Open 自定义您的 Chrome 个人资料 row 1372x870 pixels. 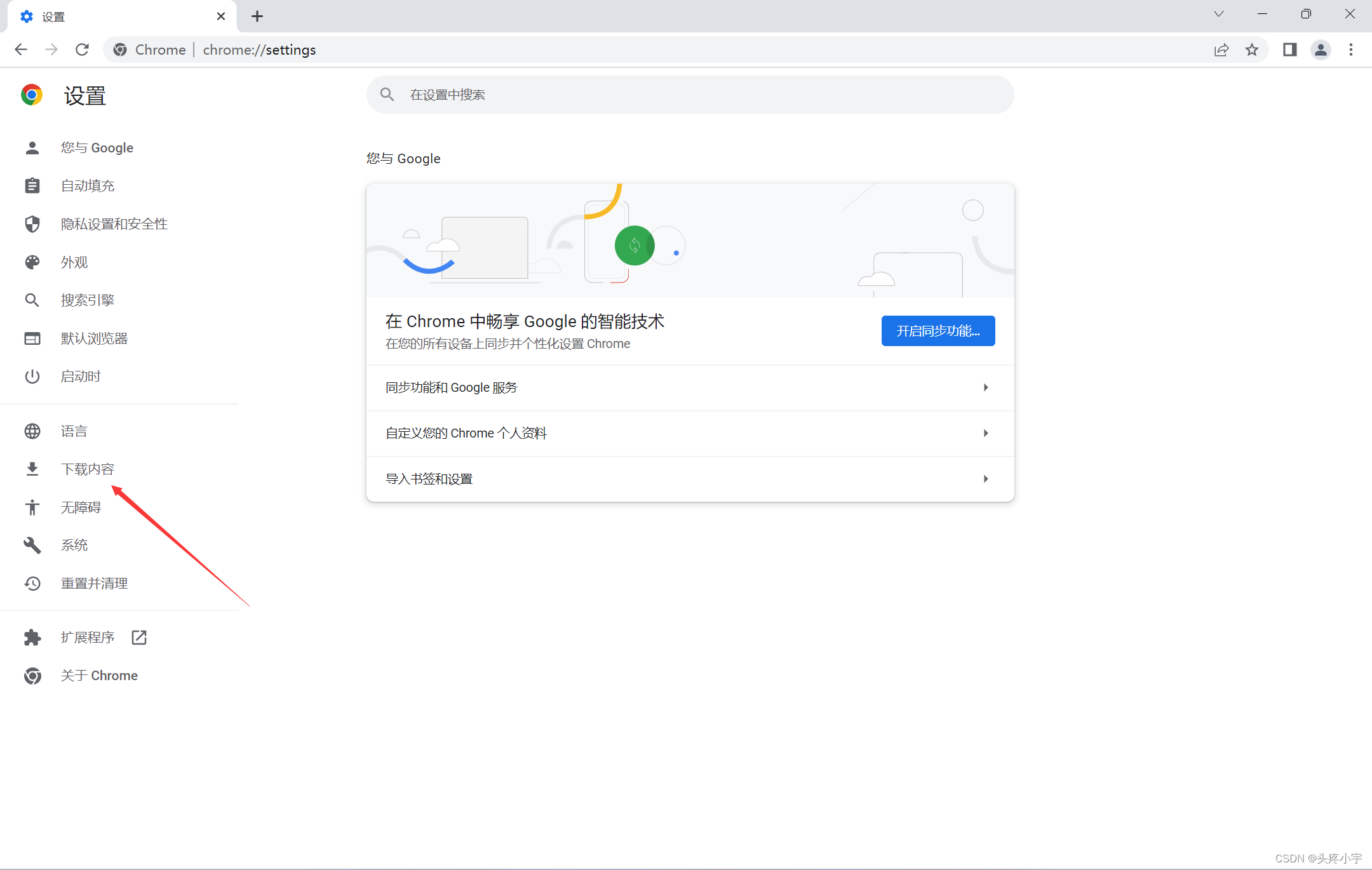[690, 433]
